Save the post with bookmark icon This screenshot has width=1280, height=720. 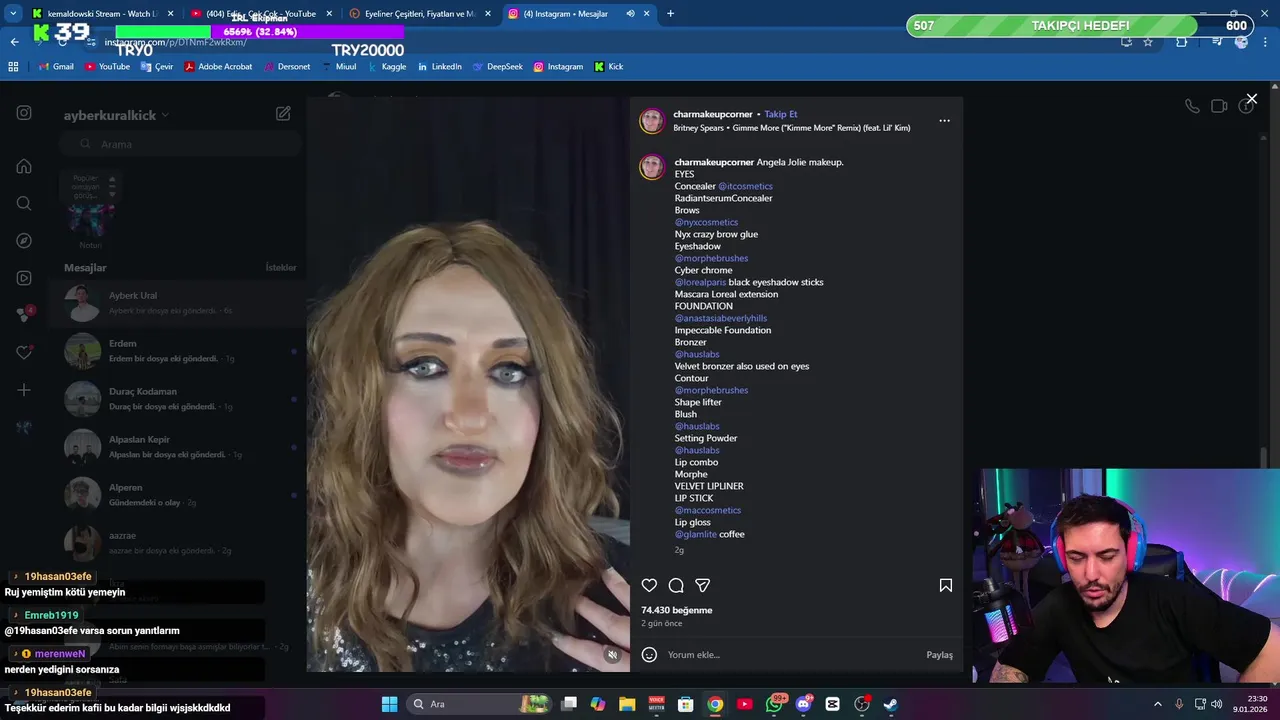[945, 585]
